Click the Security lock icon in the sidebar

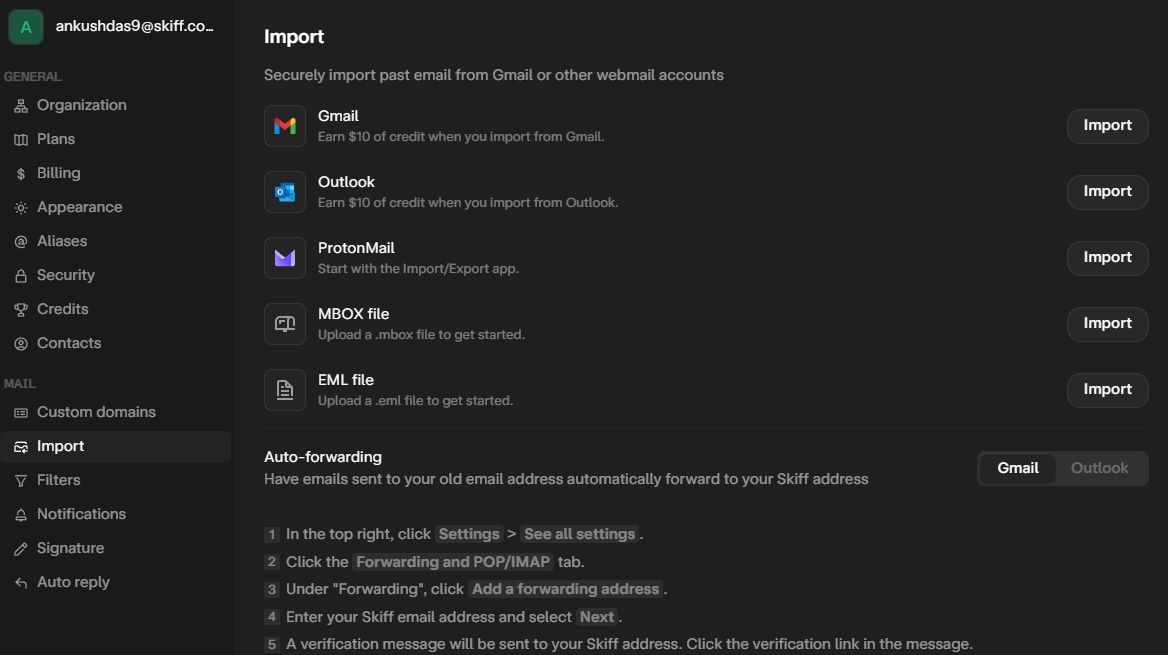click(x=20, y=275)
